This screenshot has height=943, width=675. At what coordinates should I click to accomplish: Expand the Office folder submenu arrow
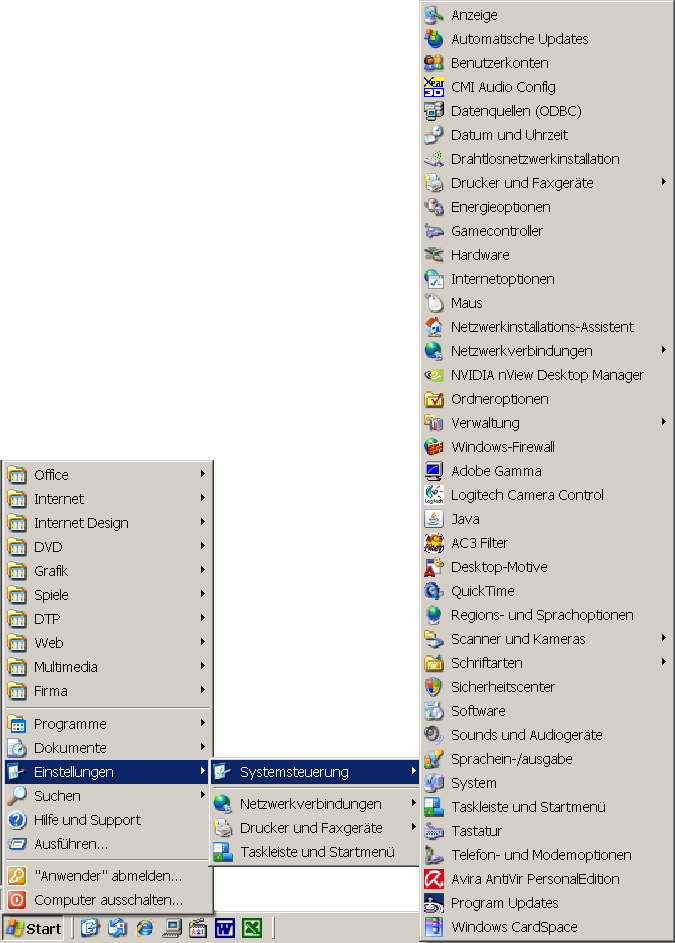[203, 474]
